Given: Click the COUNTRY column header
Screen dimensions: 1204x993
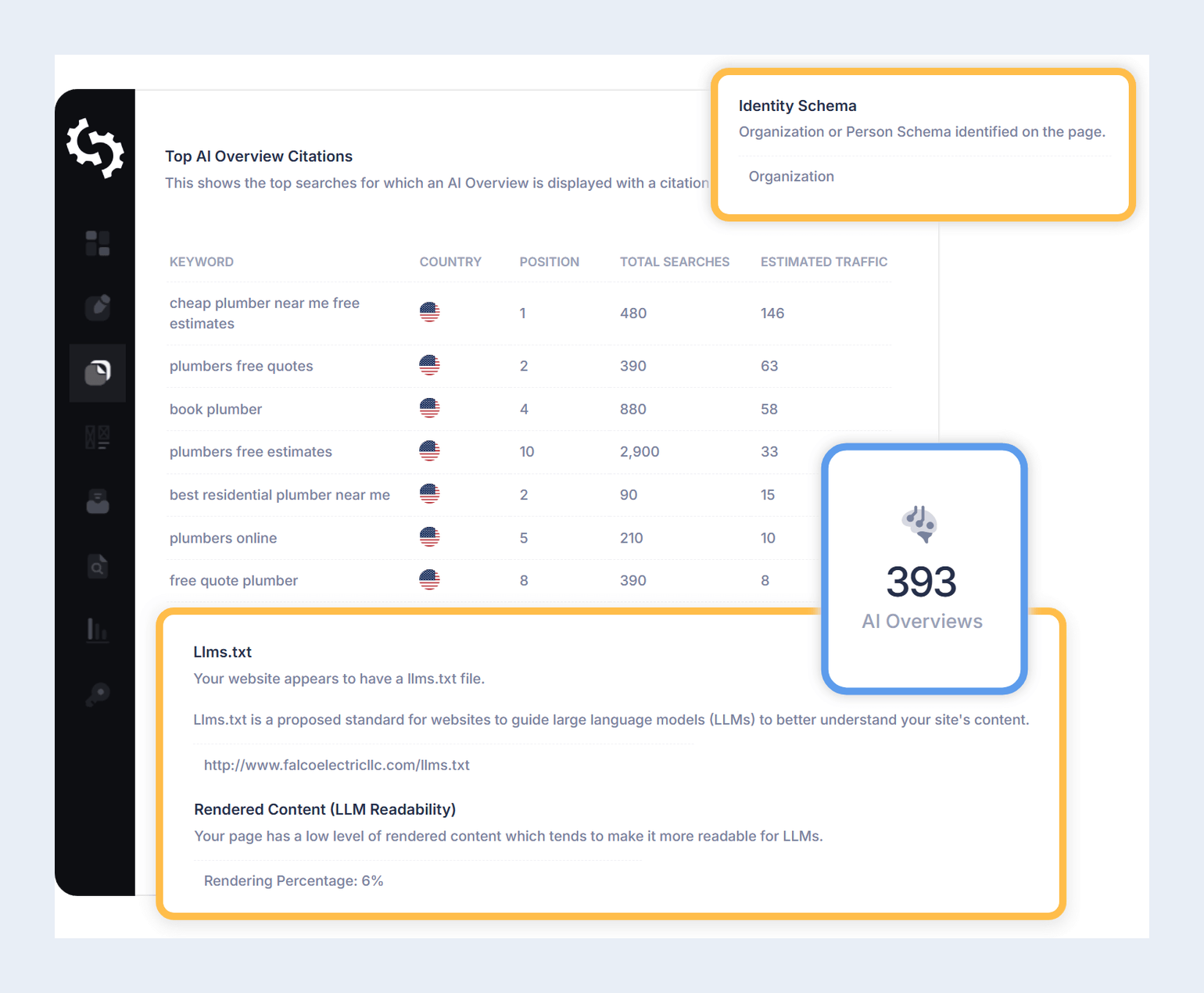Looking at the screenshot, I should (450, 262).
